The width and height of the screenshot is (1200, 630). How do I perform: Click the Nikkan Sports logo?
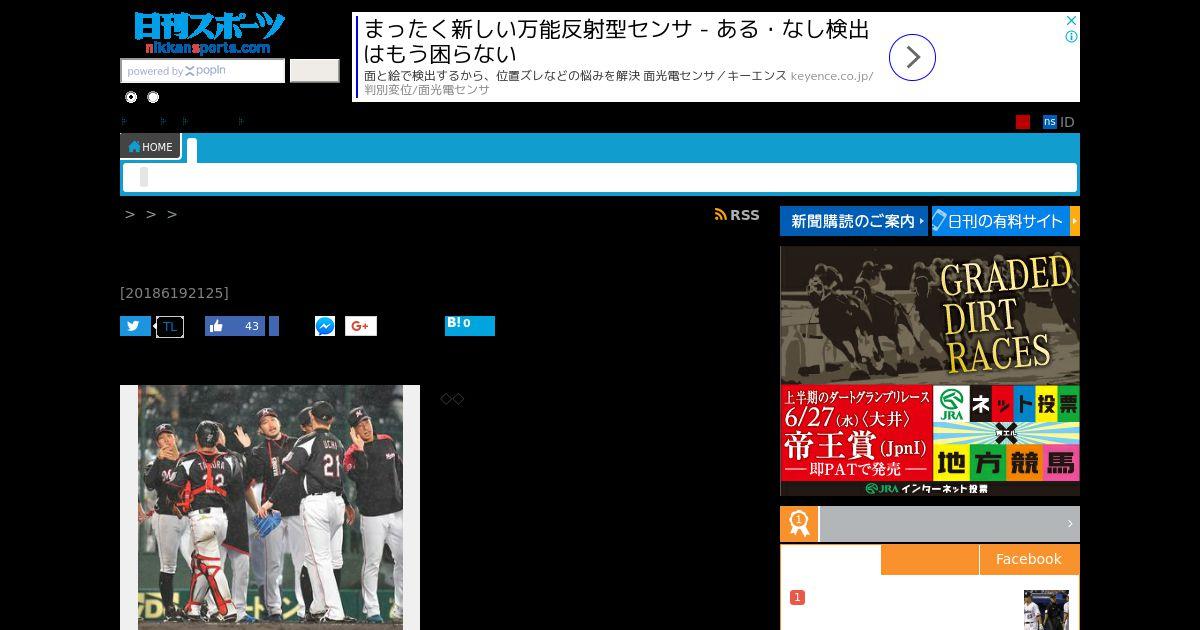[x=209, y=33]
